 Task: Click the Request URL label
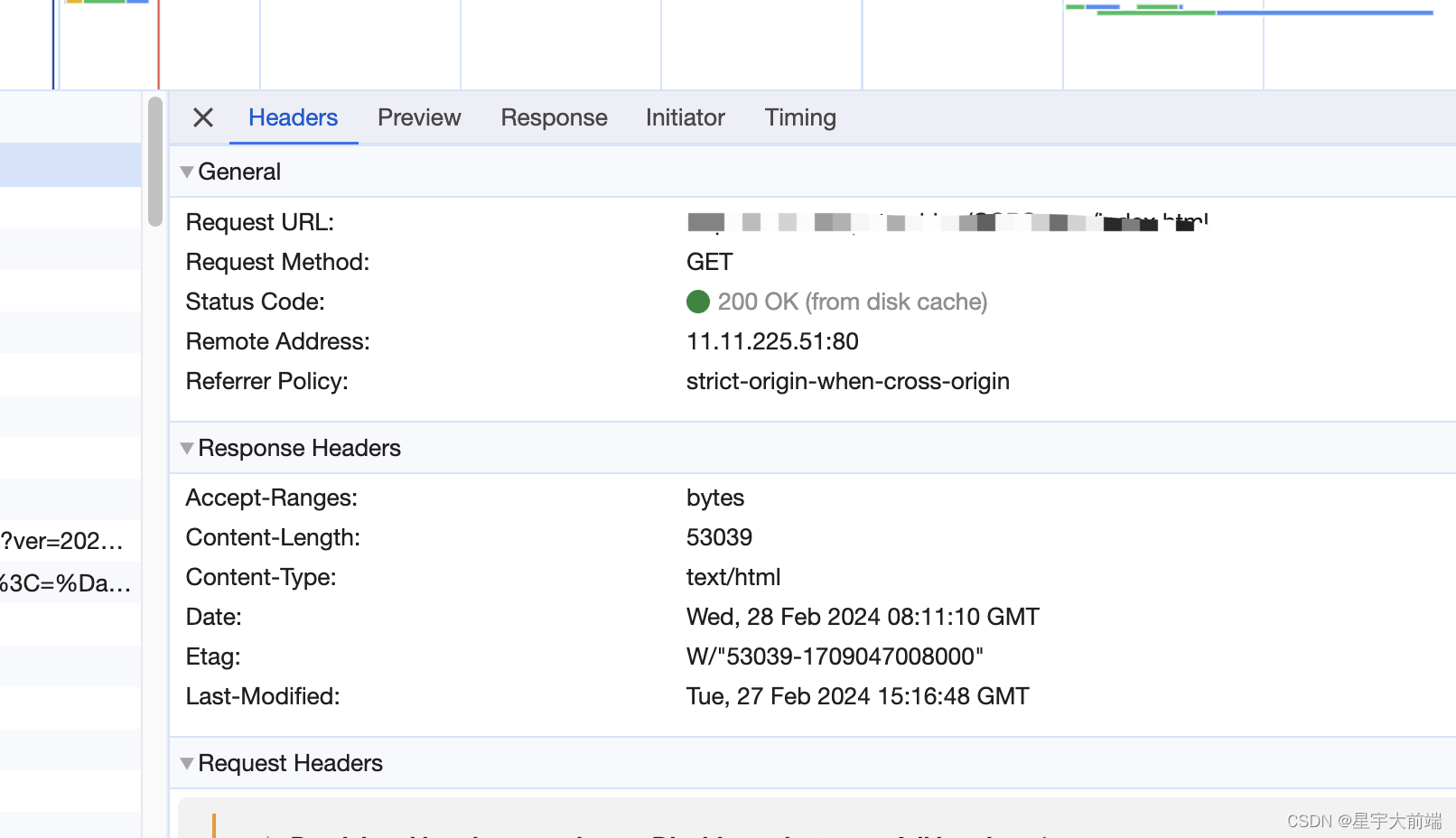point(260,222)
